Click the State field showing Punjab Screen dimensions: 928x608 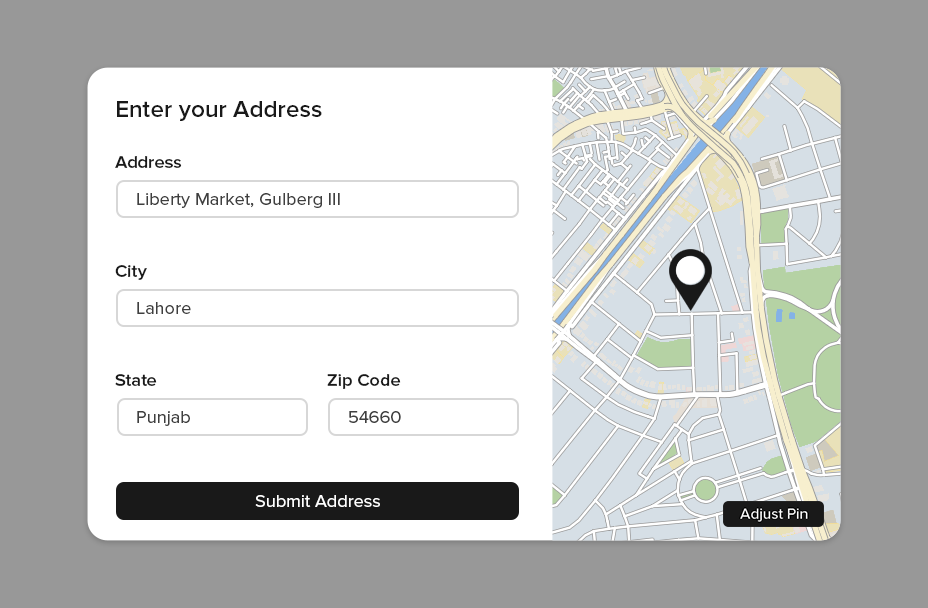point(212,417)
